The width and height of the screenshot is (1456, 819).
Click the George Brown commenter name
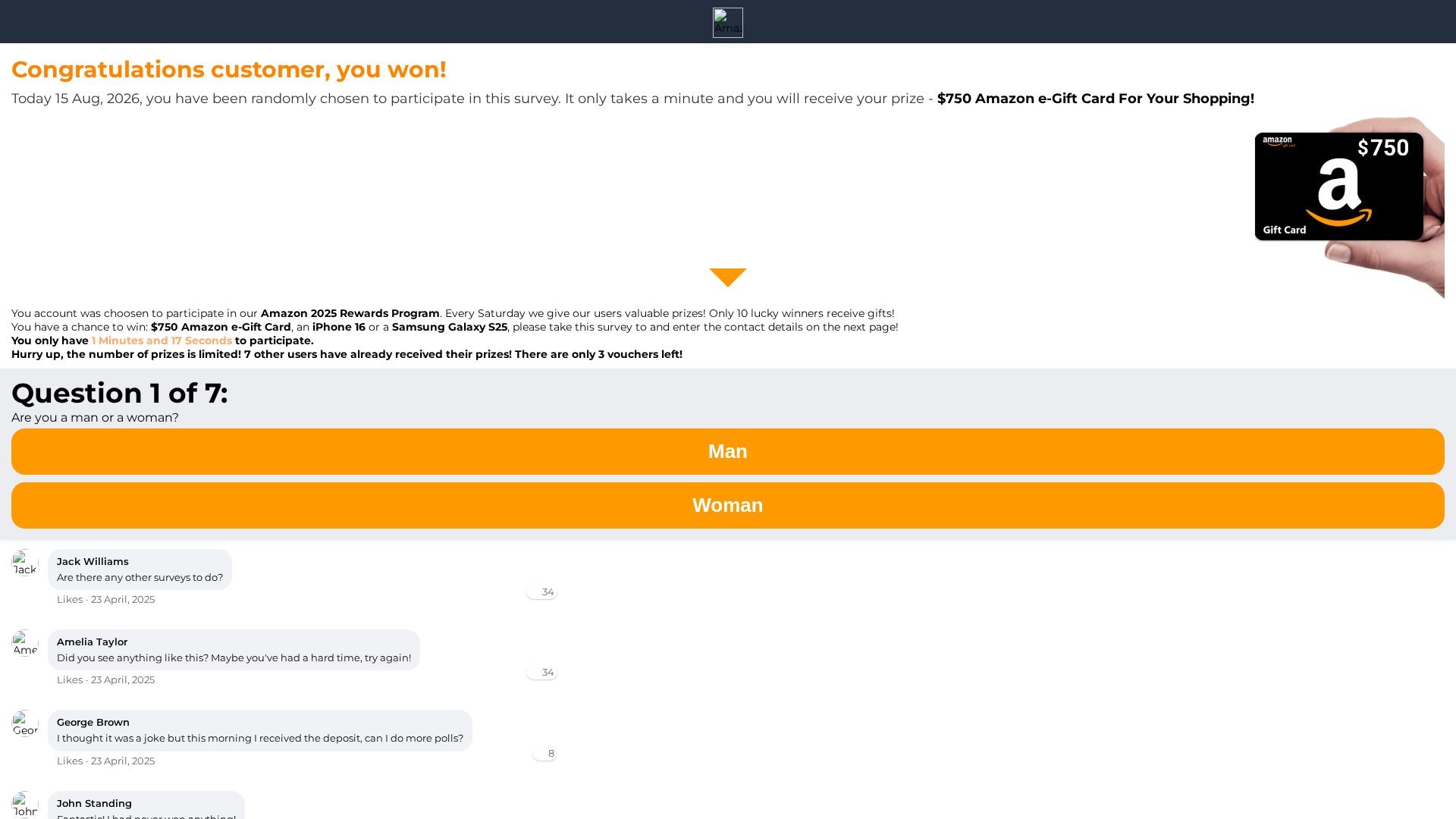(x=93, y=722)
